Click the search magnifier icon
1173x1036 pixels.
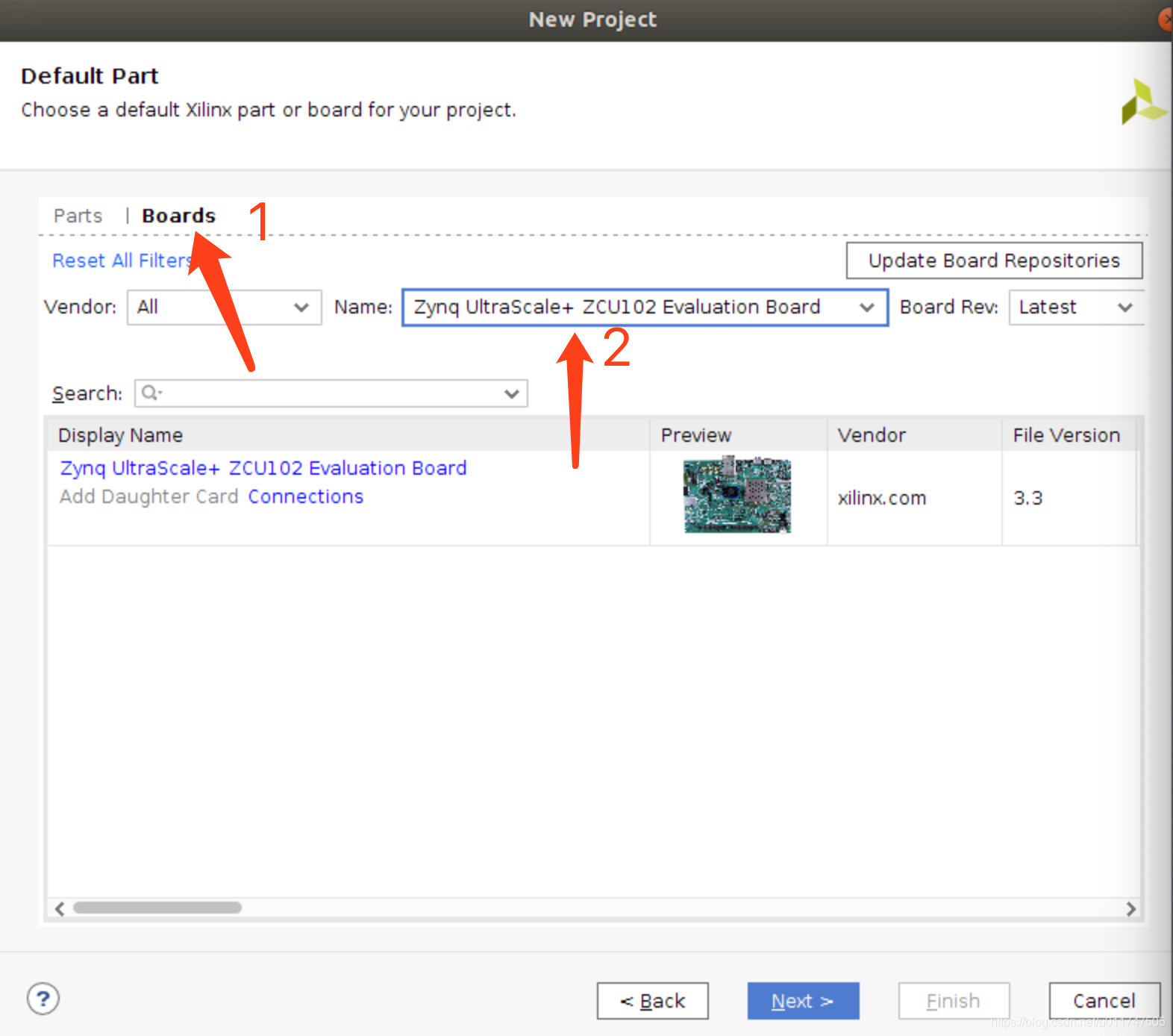(x=150, y=393)
